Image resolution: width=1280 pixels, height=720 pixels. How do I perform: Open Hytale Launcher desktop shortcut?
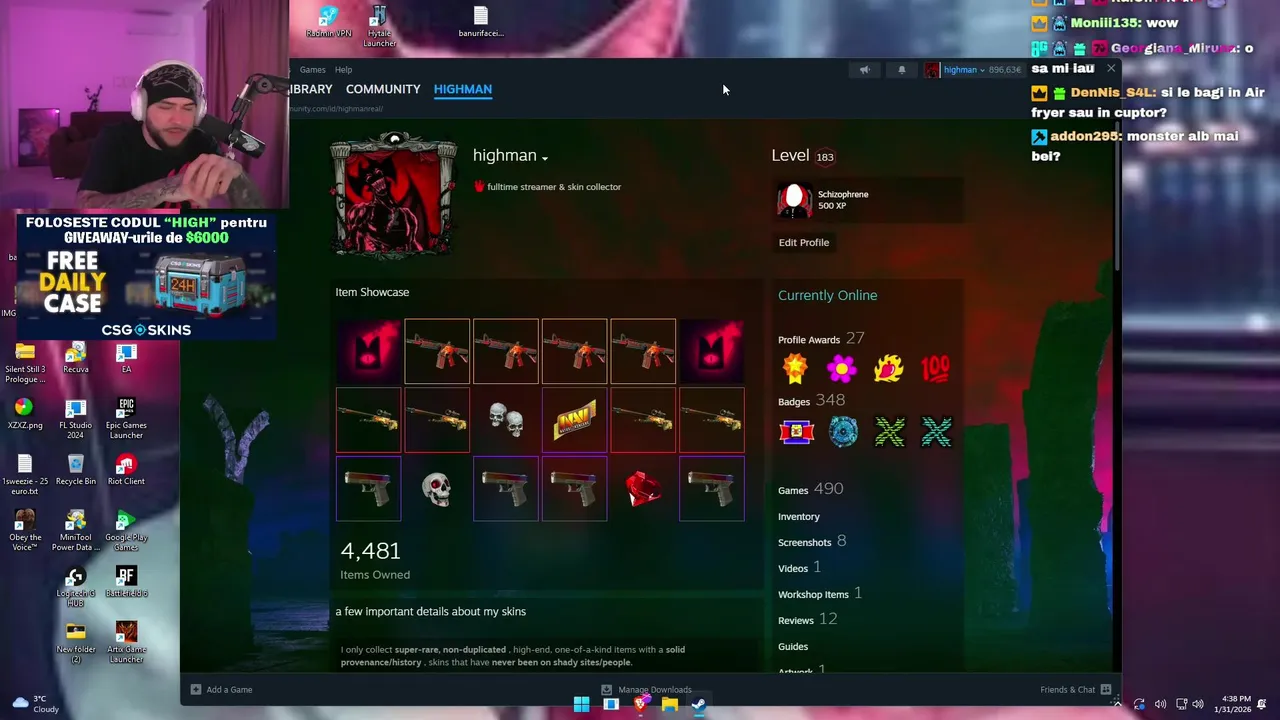pos(379,26)
